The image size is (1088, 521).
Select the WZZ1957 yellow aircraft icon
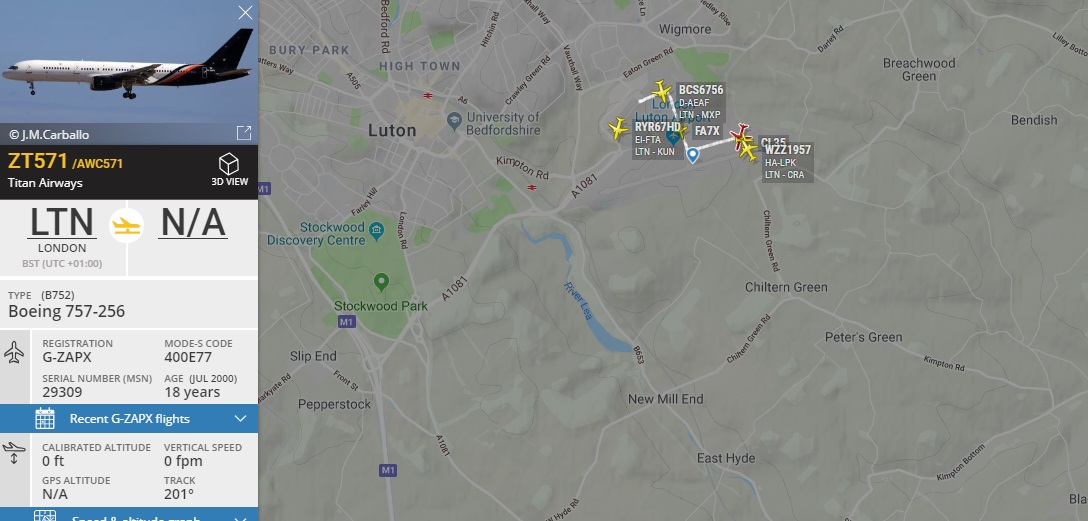(748, 151)
